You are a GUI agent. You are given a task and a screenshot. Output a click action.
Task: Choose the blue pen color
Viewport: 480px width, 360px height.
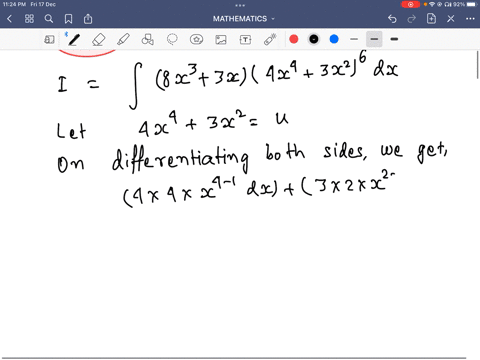[334, 39]
